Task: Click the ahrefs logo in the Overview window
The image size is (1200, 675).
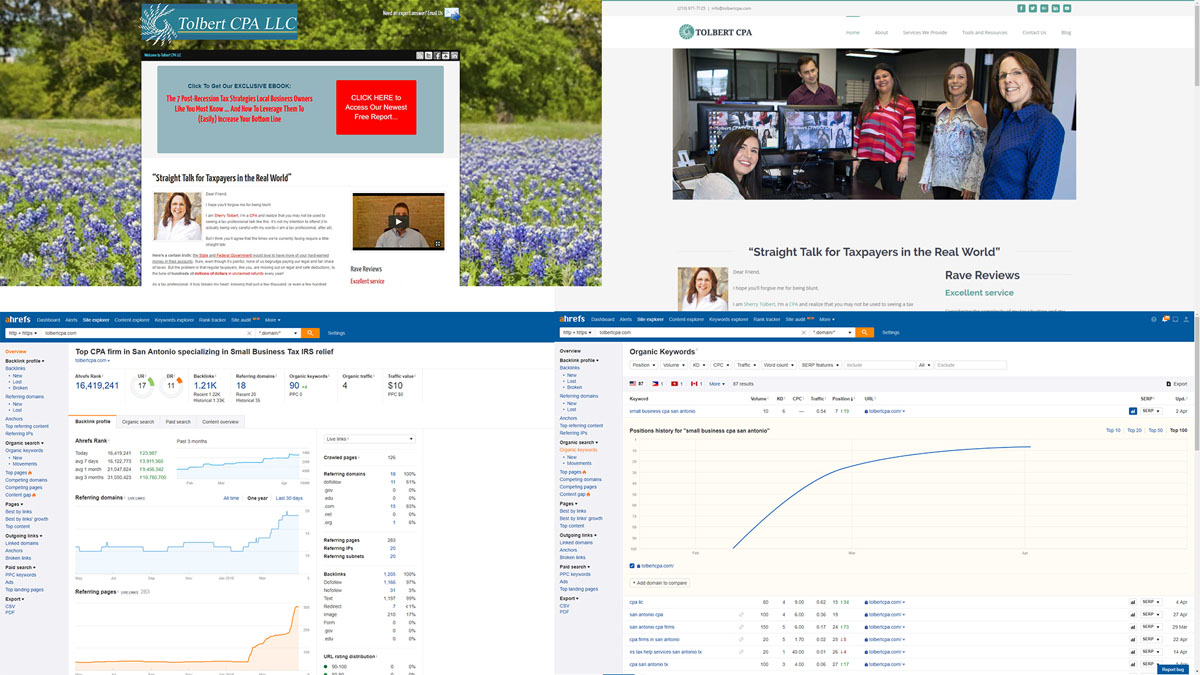Action: 18,320
